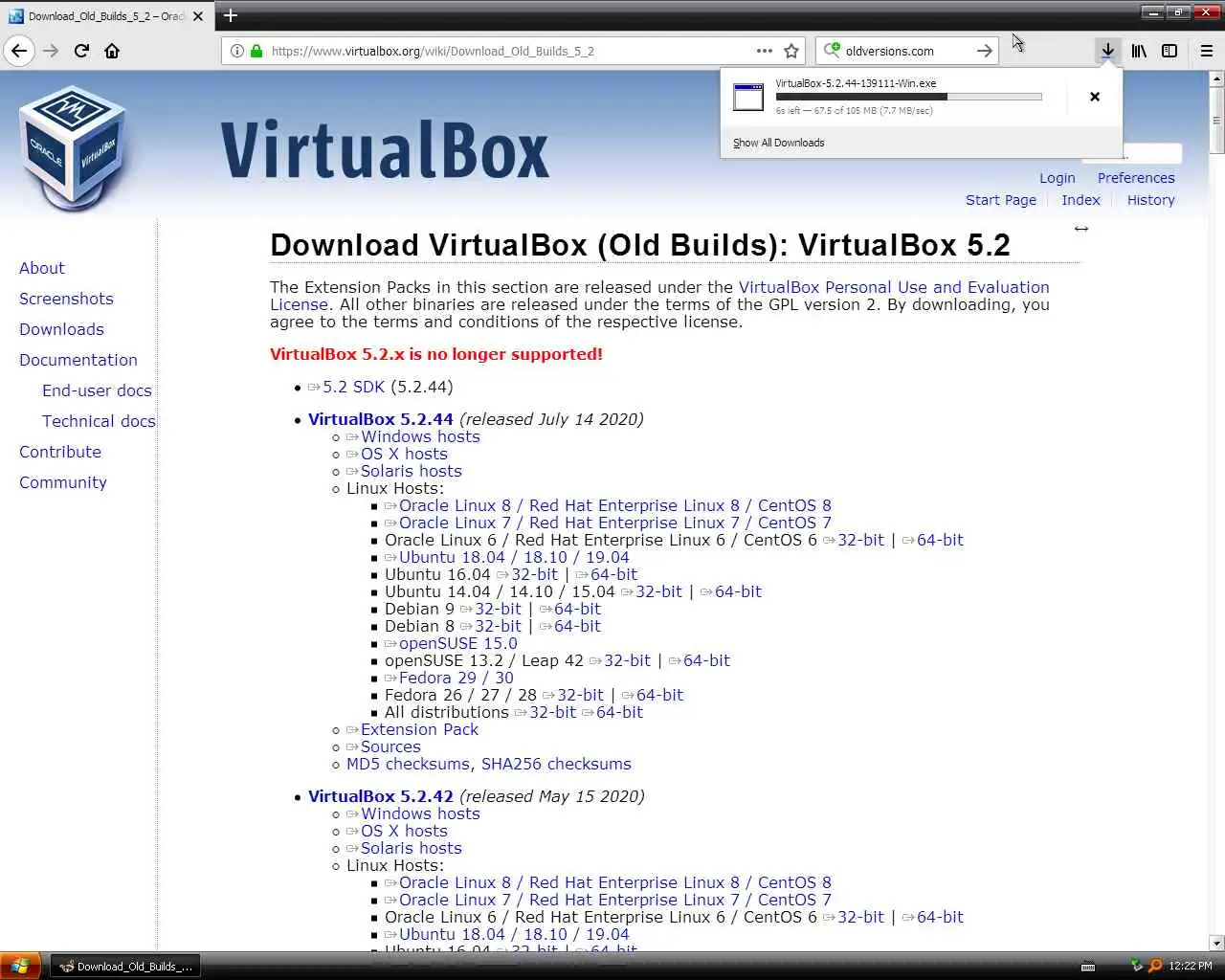The image size is (1225, 980).
Task: Download 5.2.44 OS X hosts
Action: [404, 454]
